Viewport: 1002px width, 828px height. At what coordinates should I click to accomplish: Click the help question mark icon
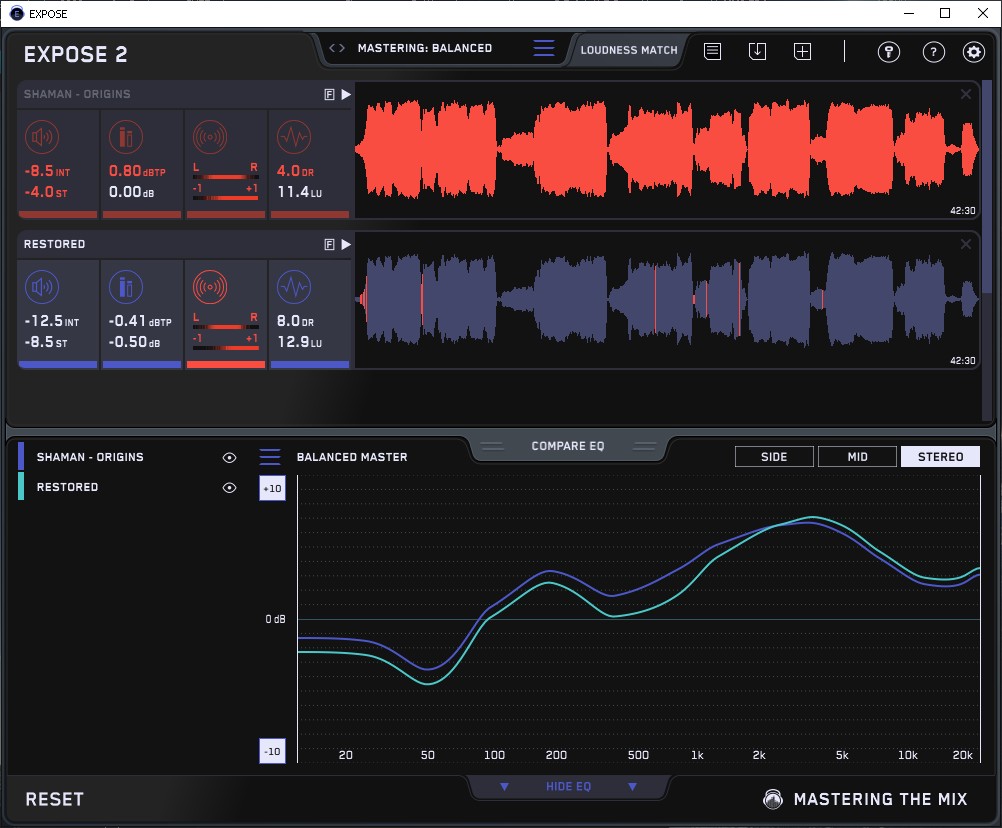[933, 52]
